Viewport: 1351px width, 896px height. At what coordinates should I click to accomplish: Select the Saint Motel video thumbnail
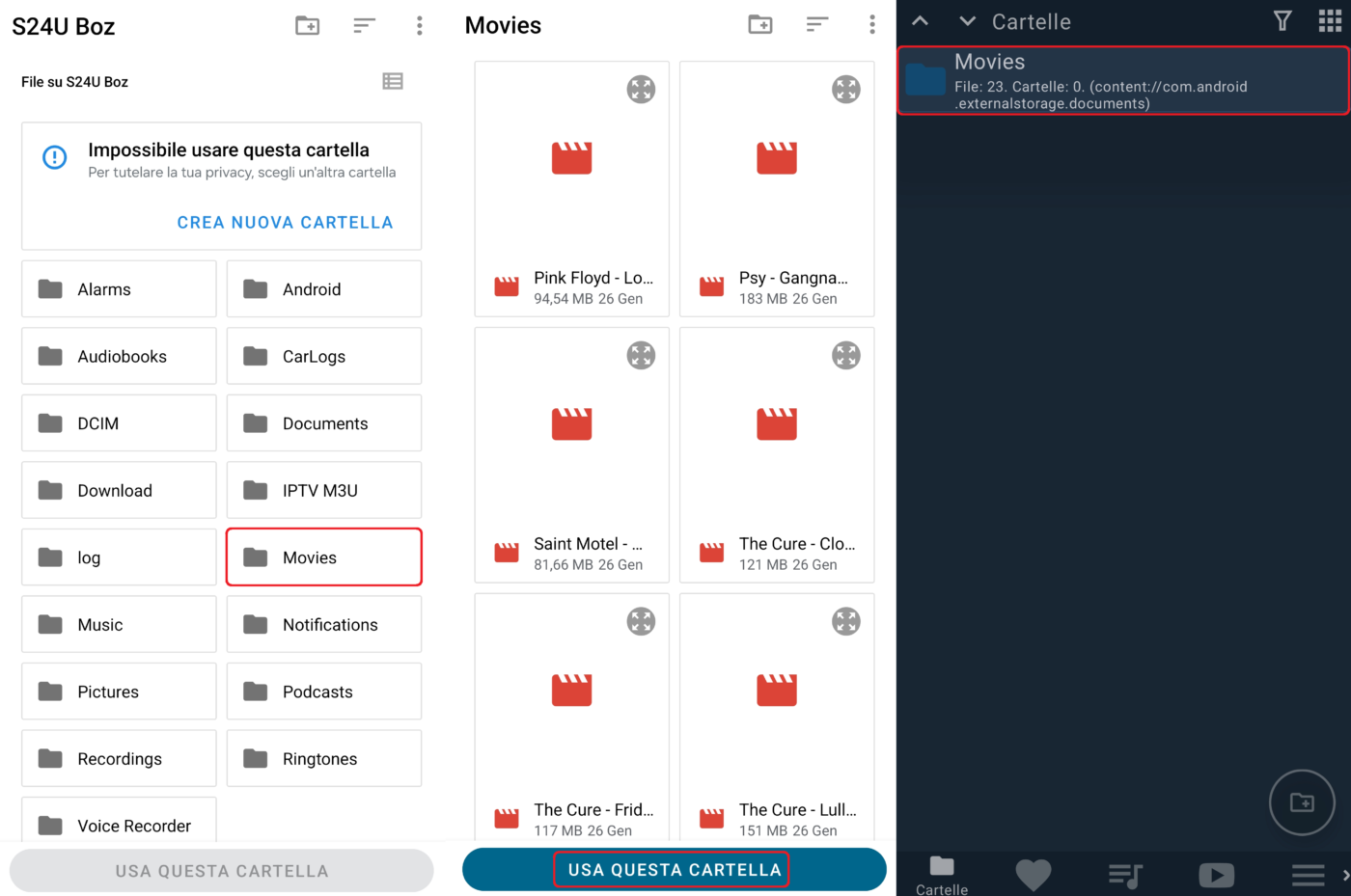pyautogui.click(x=571, y=424)
